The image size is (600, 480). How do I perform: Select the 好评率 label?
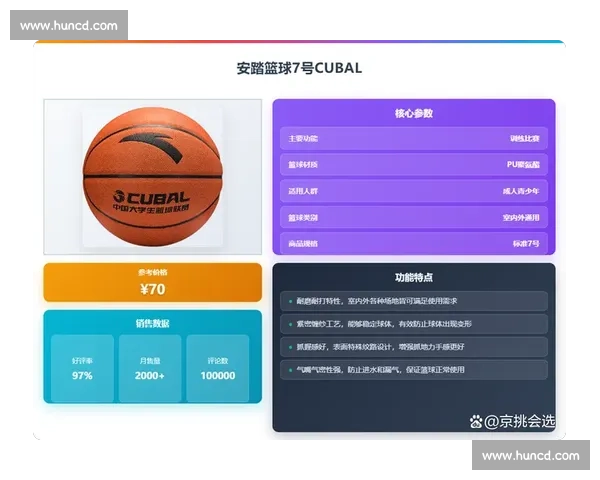tap(82, 361)
